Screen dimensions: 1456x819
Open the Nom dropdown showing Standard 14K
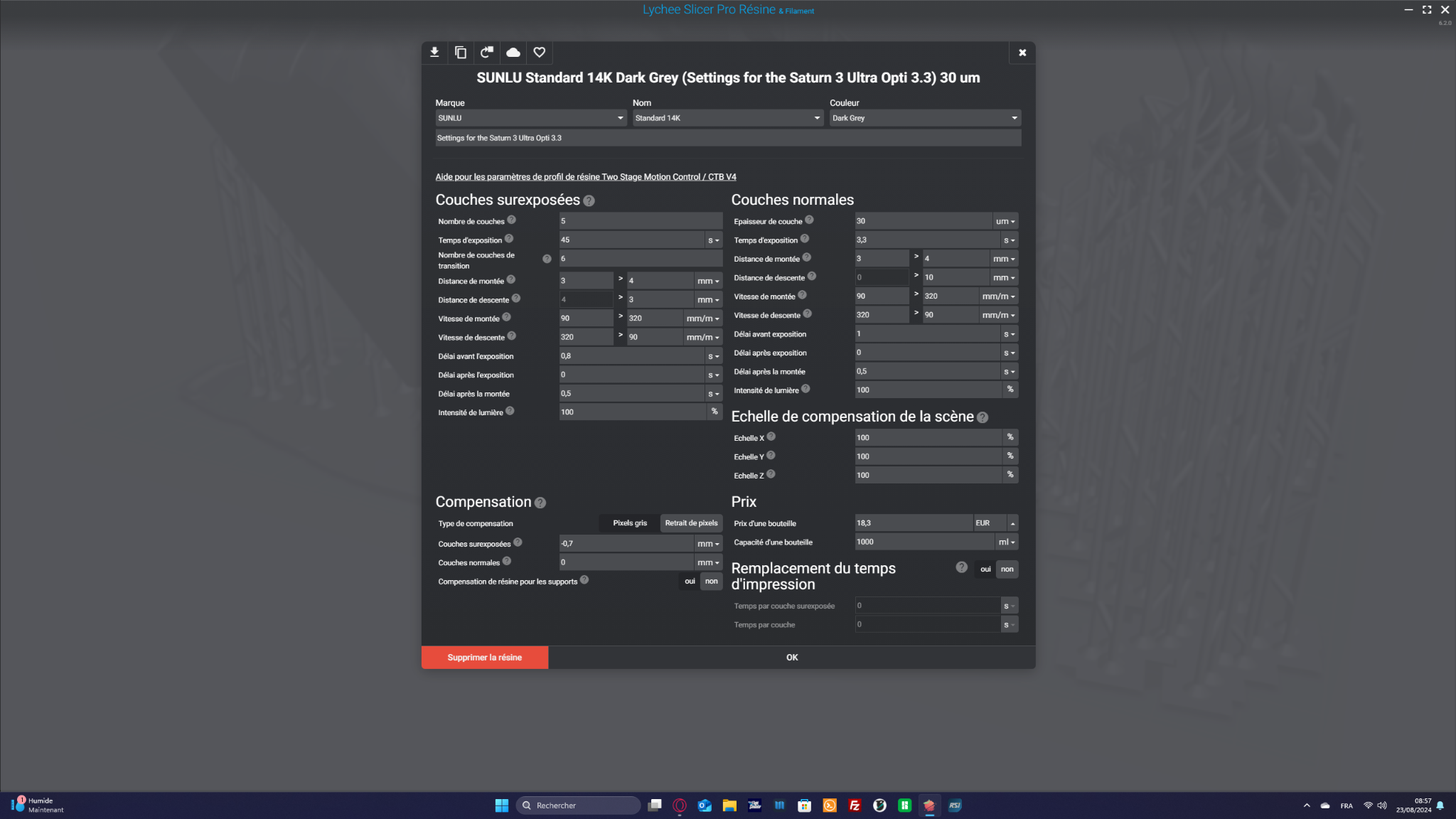tap(728, 118)
